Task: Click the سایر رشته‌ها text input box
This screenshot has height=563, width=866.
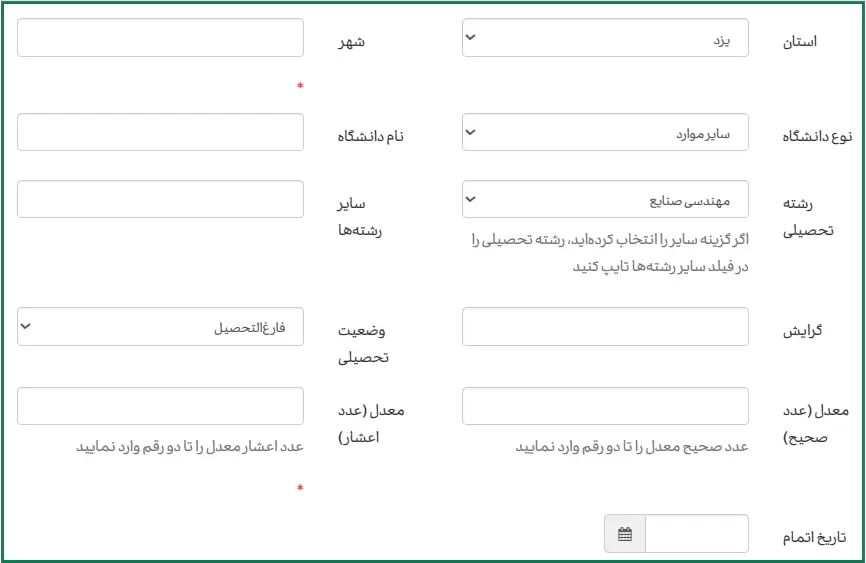Action: [160, 199]
